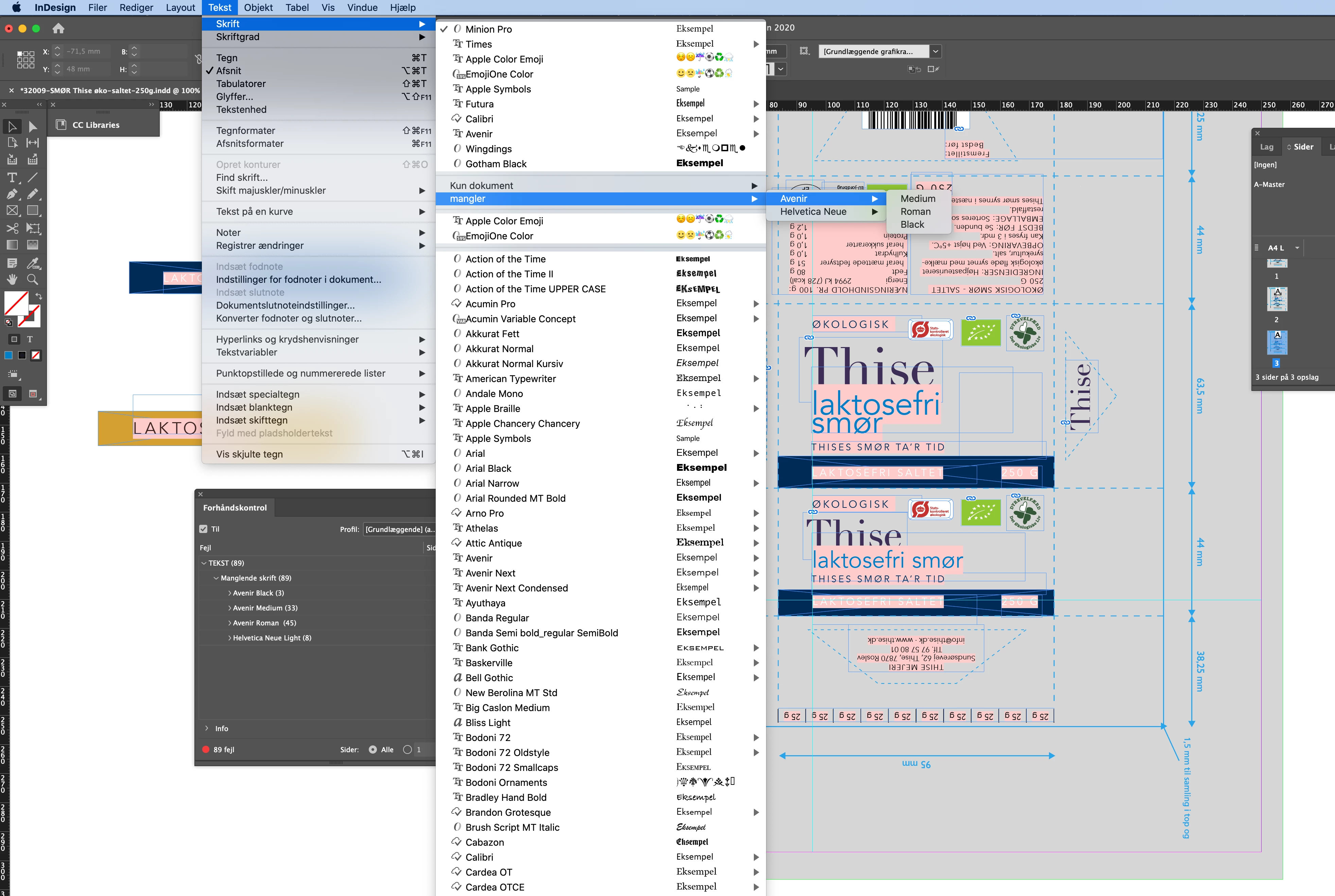
Task: Choose Medium from the Avenir submenu
Action: 917,199
